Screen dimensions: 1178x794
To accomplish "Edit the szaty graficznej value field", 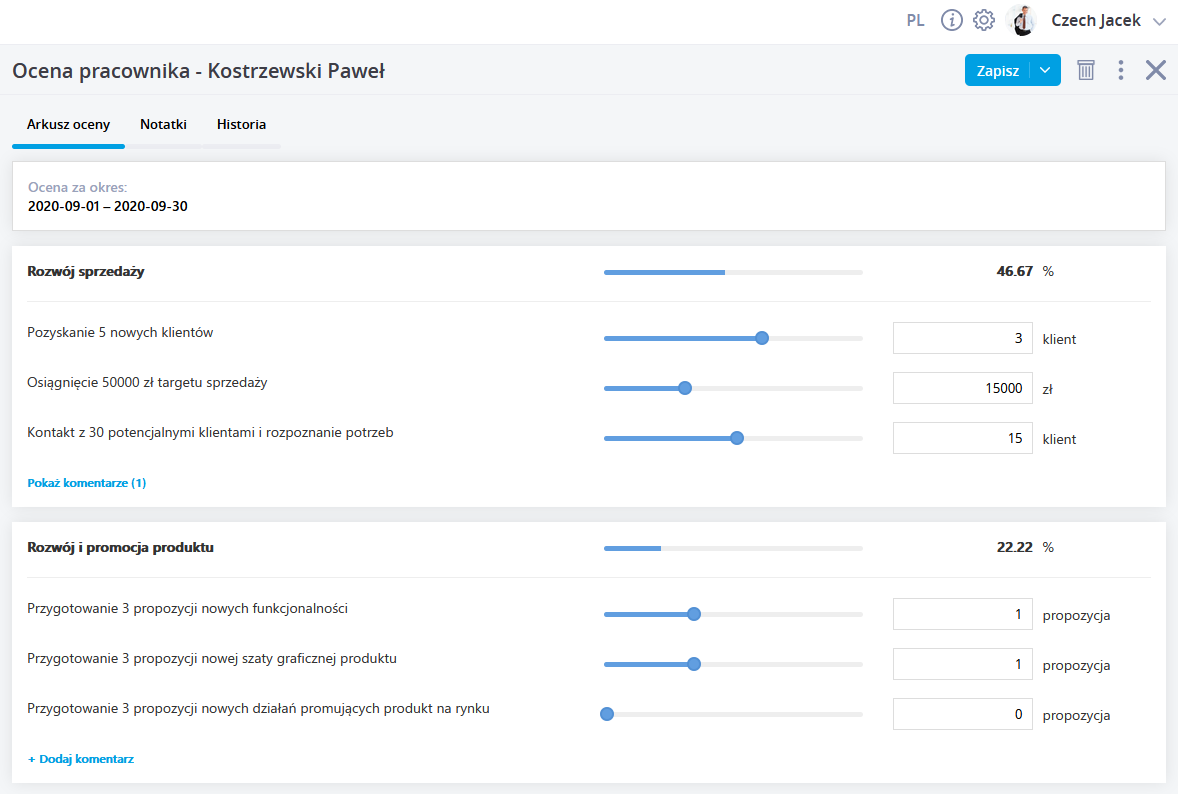I will point(962,664).
